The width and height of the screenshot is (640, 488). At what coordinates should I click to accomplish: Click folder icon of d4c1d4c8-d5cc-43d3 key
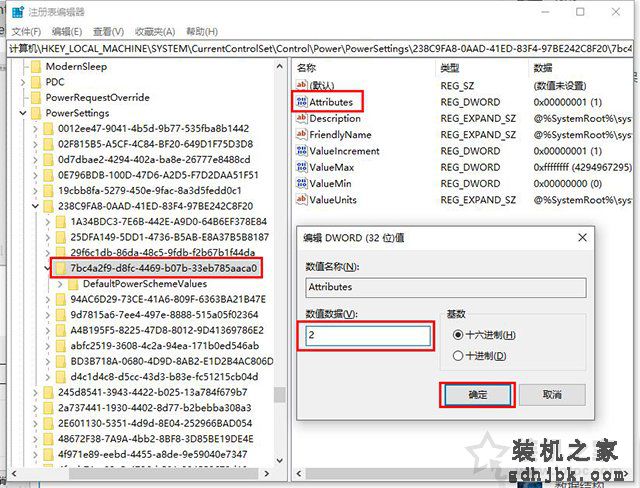coord(61,377)
